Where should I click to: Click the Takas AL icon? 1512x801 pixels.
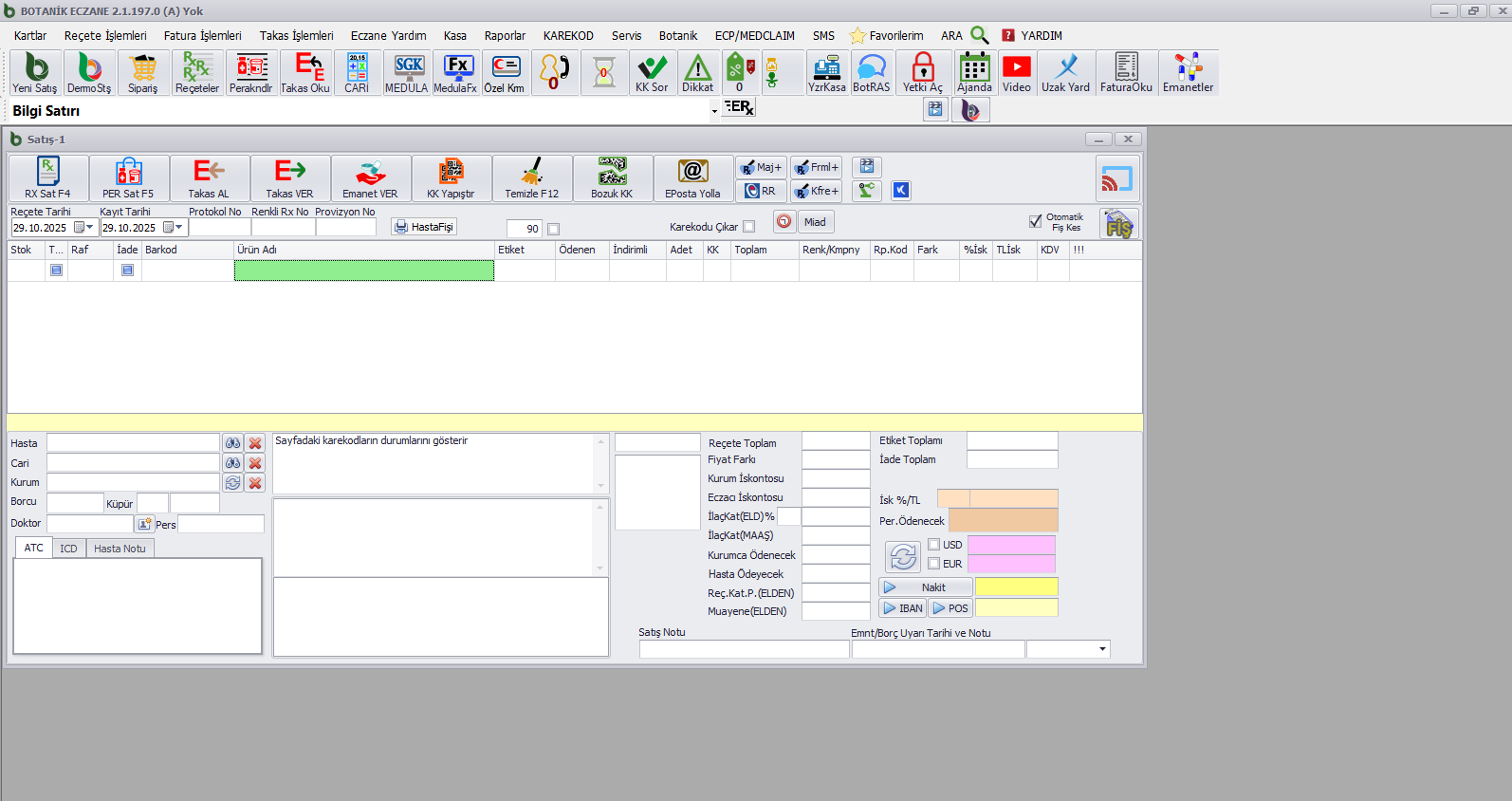click(209, 178)
